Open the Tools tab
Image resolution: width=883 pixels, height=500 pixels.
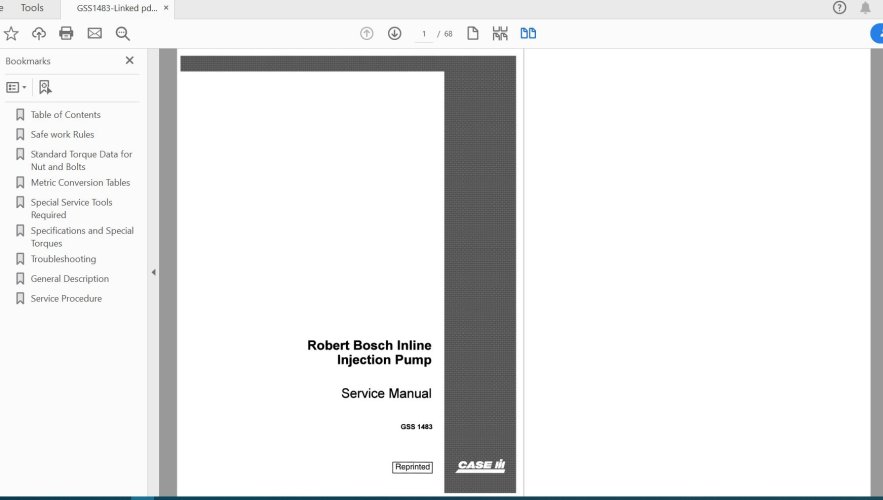click(x=32, y=8)
